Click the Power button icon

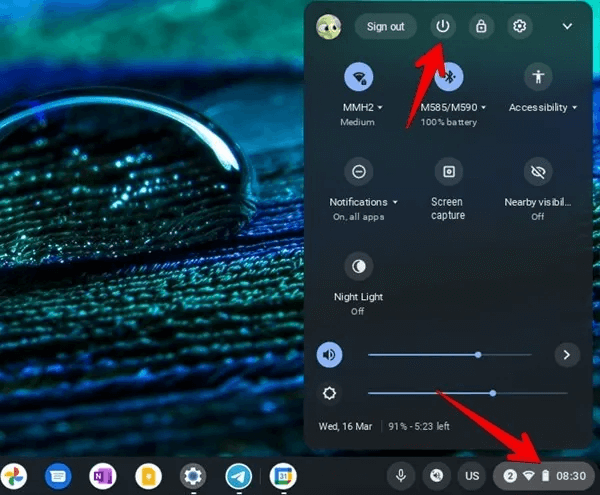(x=443, y=26)
